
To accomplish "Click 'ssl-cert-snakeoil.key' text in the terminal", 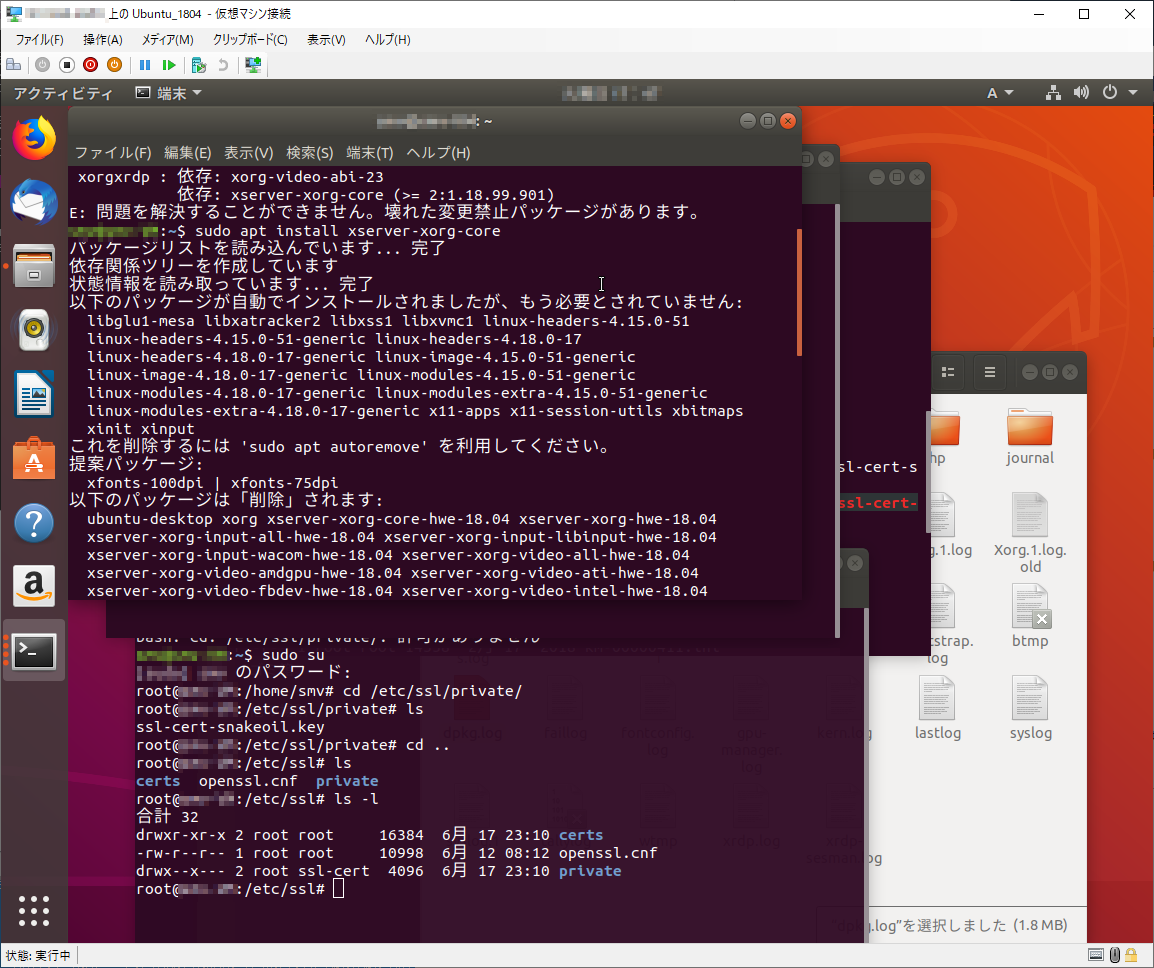I will point(230,727).
